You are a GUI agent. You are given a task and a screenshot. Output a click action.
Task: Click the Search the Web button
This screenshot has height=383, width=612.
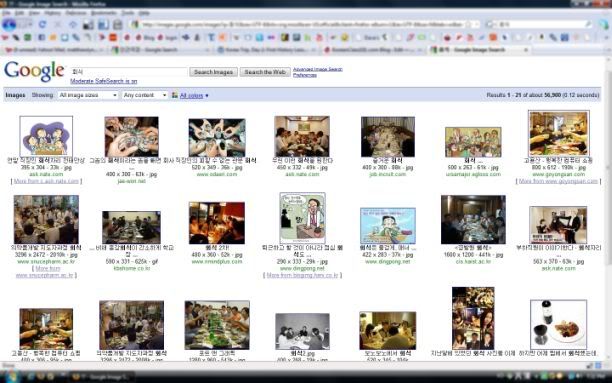tap(265, 72)
